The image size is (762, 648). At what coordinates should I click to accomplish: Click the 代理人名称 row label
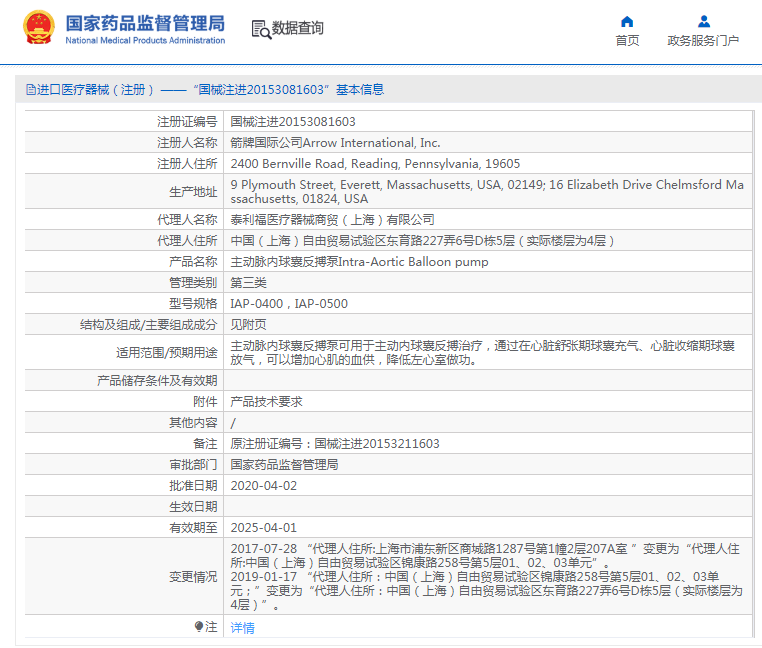(x=187, y=220)
